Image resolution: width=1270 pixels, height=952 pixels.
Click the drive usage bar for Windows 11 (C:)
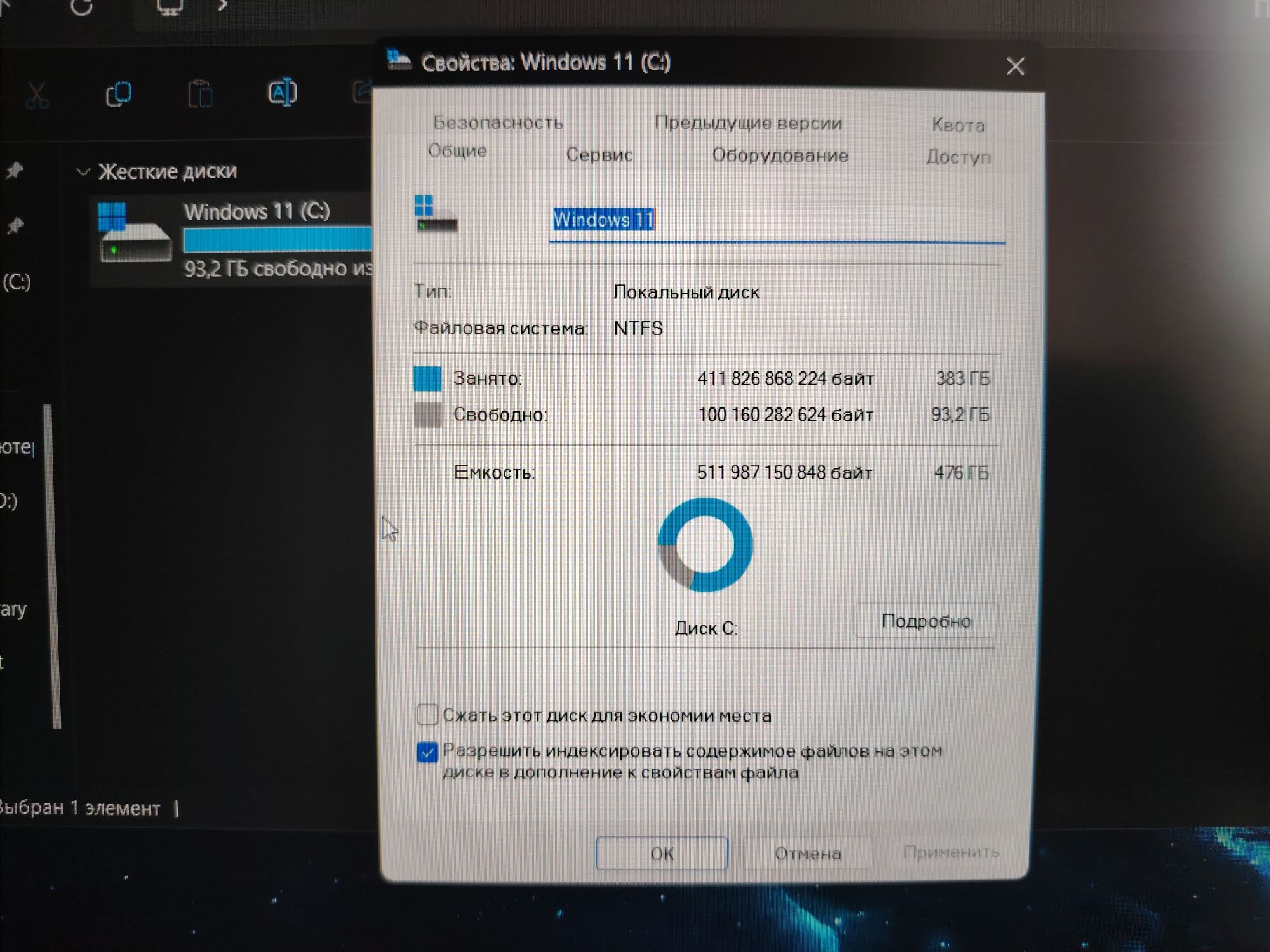278,240
